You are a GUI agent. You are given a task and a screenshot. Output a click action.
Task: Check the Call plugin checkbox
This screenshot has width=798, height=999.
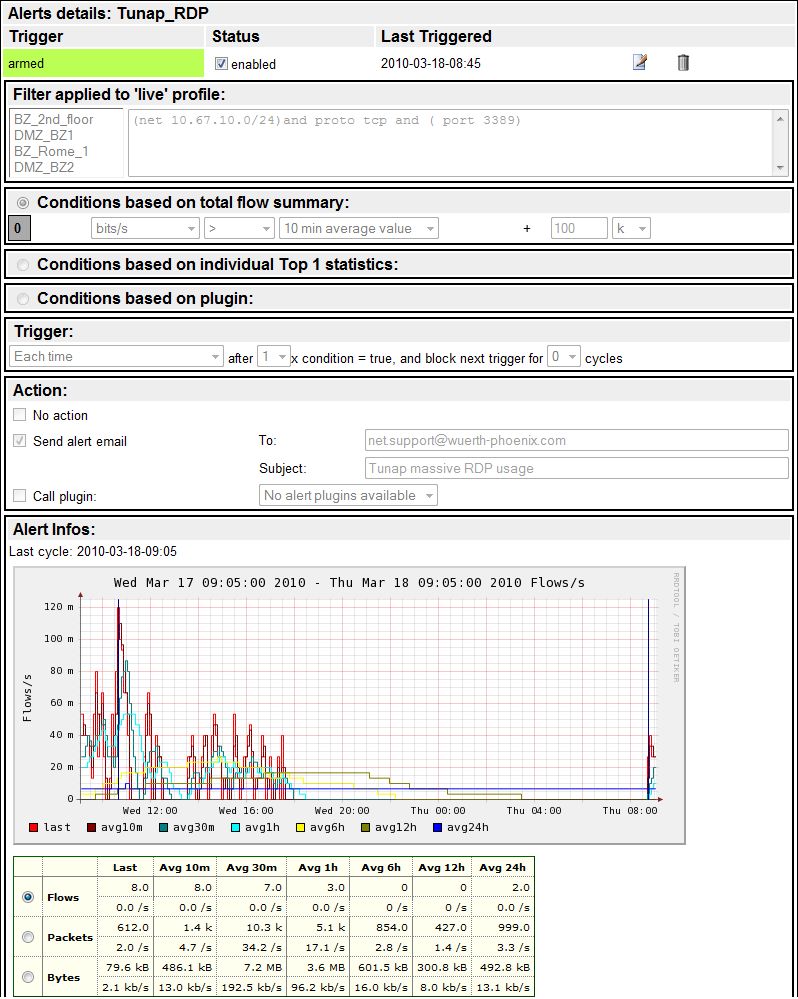20,495
